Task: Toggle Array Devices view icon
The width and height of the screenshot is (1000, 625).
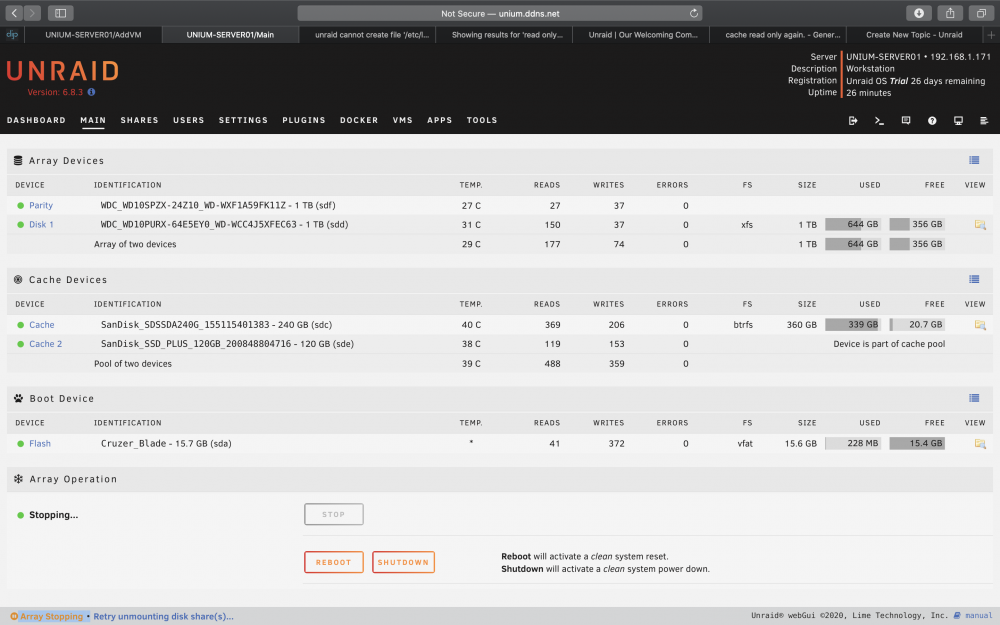Action: 974,160
